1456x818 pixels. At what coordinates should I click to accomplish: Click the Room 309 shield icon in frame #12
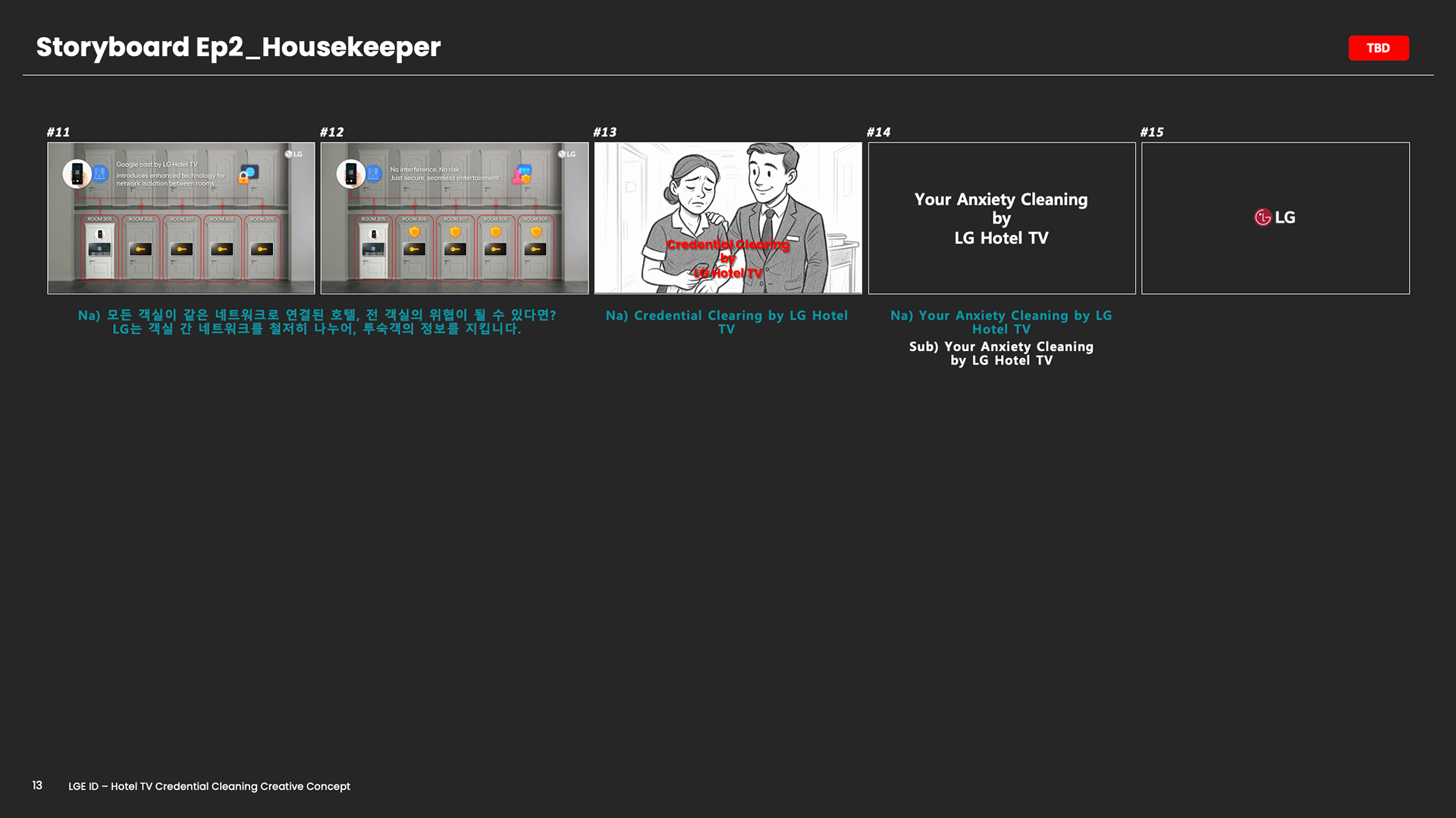coord(536,232)
